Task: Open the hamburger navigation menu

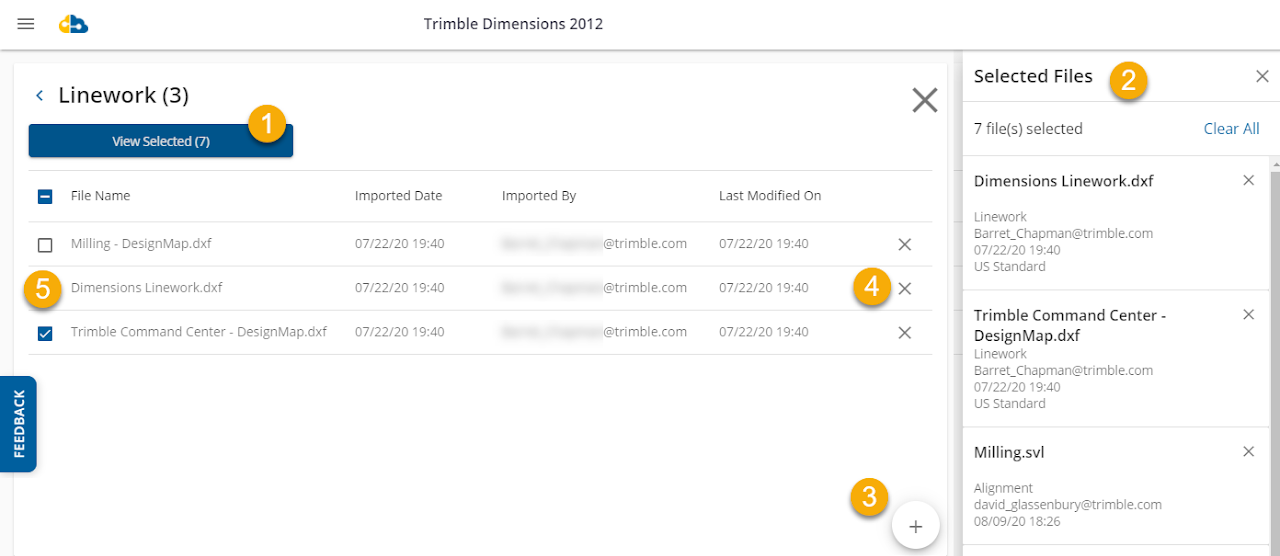Action: (26, 24)
